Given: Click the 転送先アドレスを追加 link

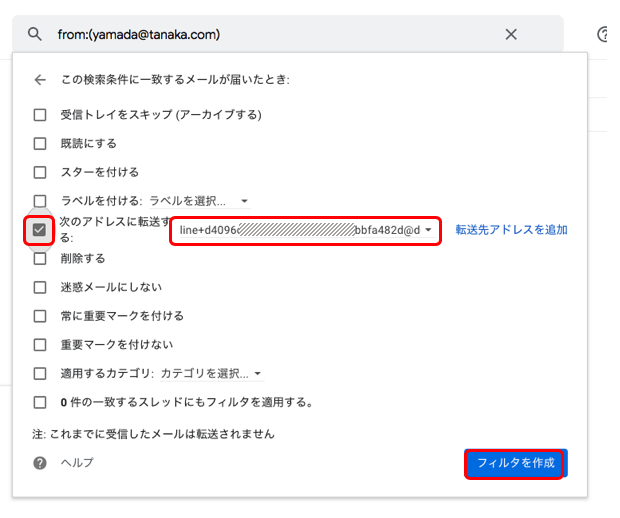Looking at the screenshot, I should tap(511, 230).
